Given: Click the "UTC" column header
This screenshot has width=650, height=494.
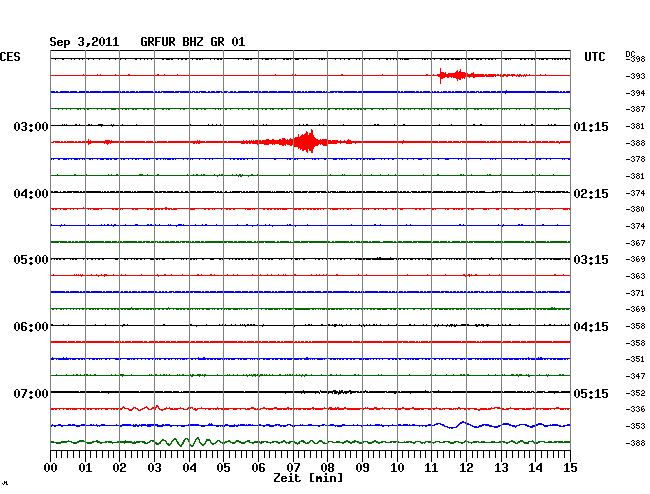Looking at the screenshot, I should [x=594, y=57].
